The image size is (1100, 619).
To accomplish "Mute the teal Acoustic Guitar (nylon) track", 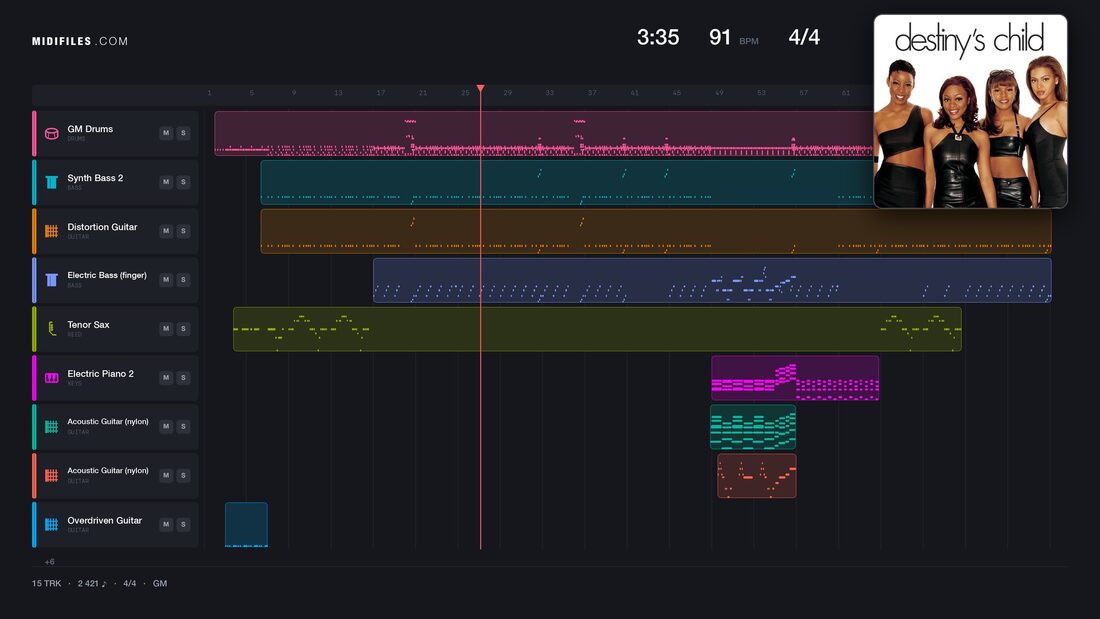I will click(166, 426).
